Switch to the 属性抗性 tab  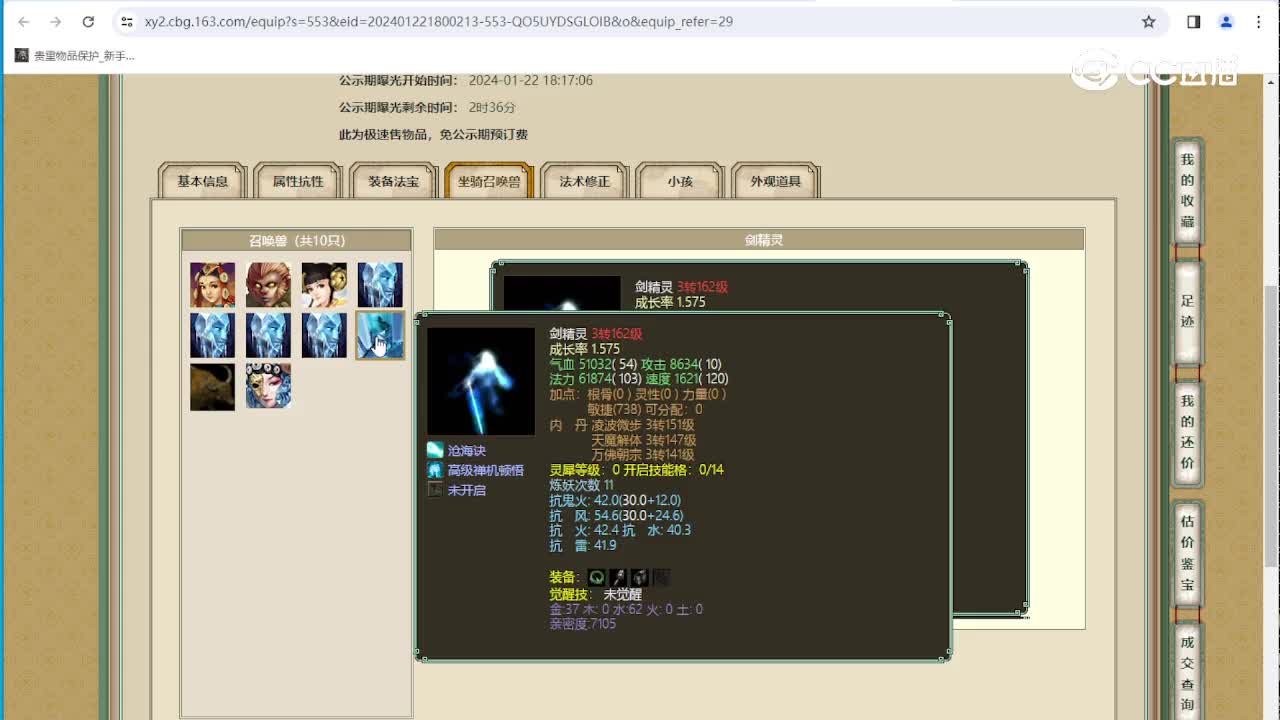click(298, 181)
